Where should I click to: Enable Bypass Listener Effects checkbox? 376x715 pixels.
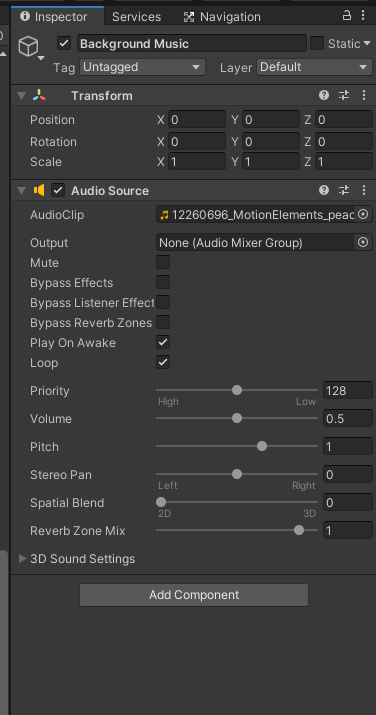163,302
